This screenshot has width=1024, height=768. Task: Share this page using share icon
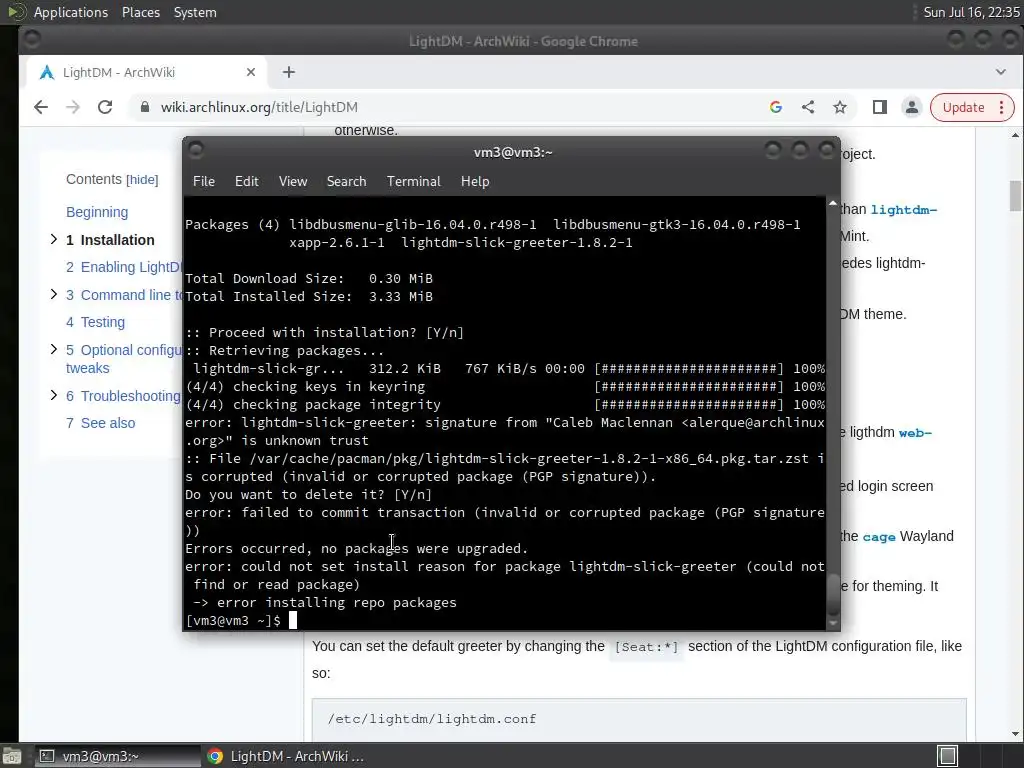click(808, 107)
